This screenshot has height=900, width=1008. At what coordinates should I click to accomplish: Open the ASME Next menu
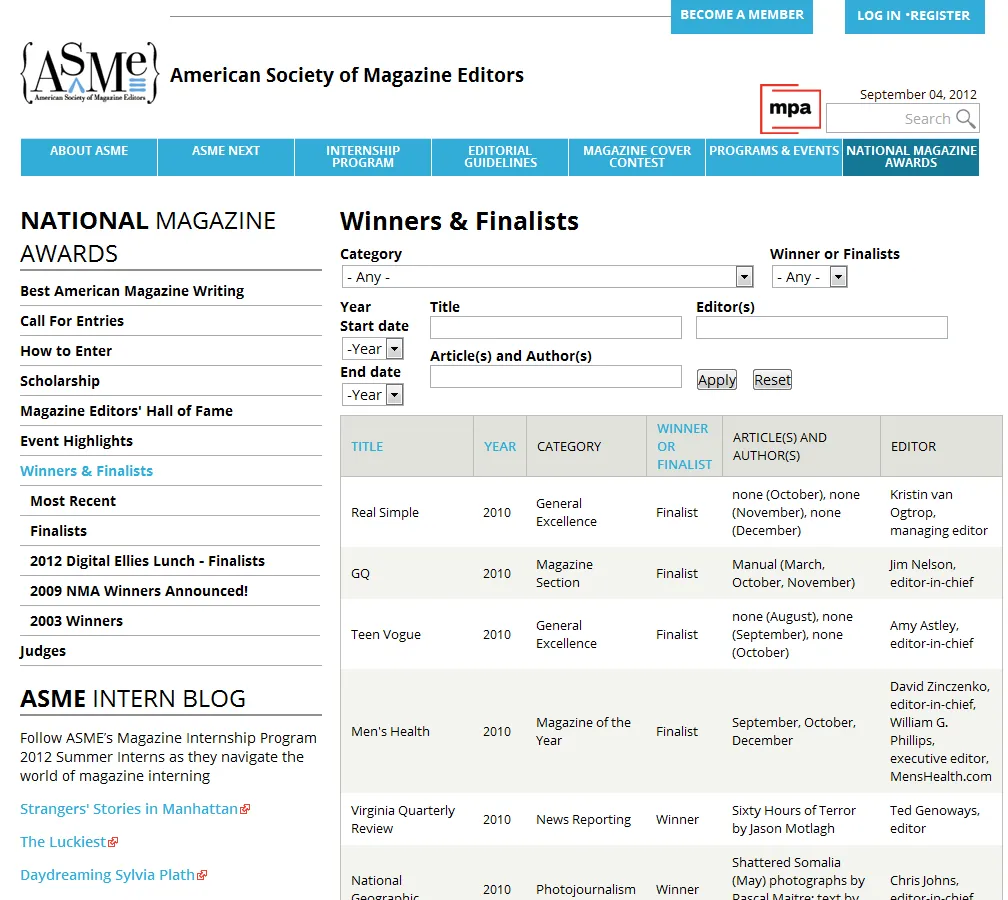tap(226, 157)
